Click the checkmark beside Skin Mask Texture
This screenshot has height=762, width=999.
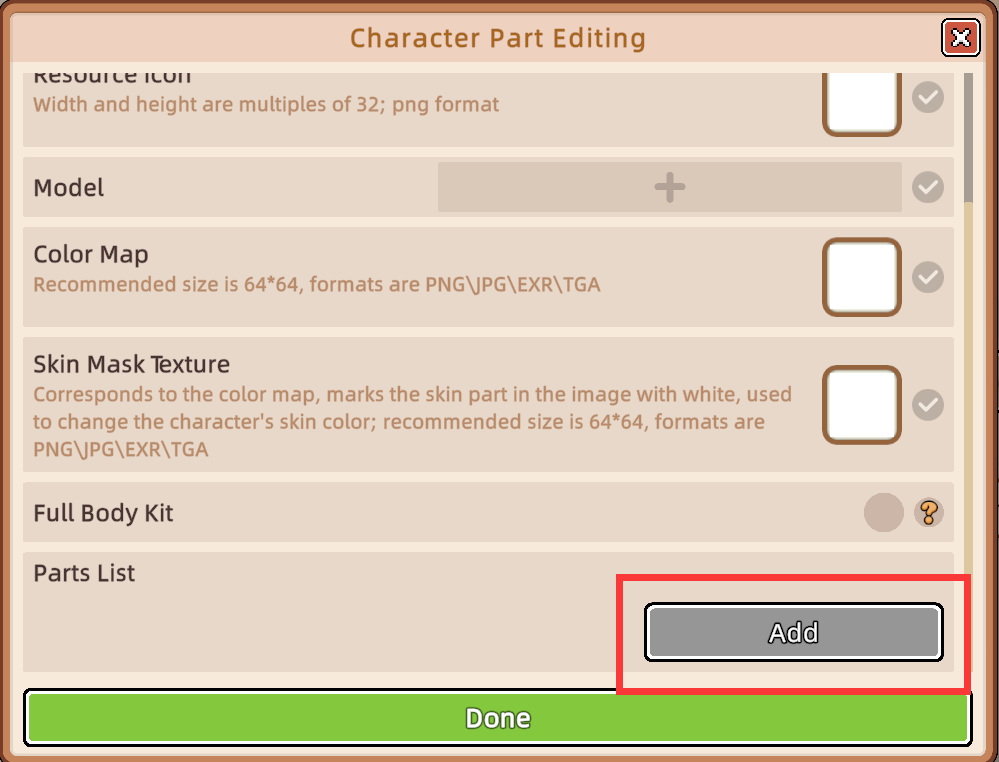929,404
